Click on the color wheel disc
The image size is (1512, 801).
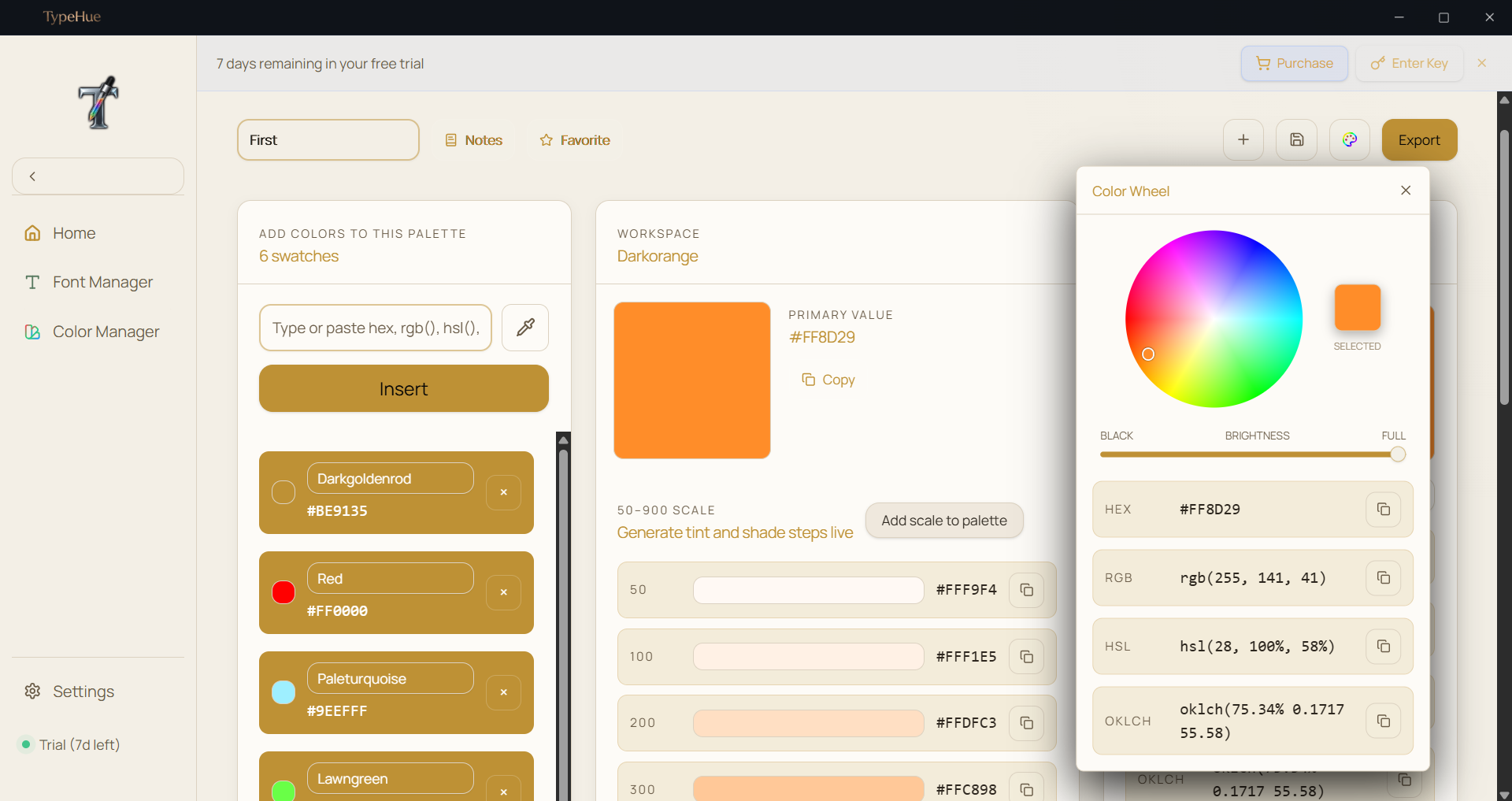pyautogui.click(x=1214, y=319)
